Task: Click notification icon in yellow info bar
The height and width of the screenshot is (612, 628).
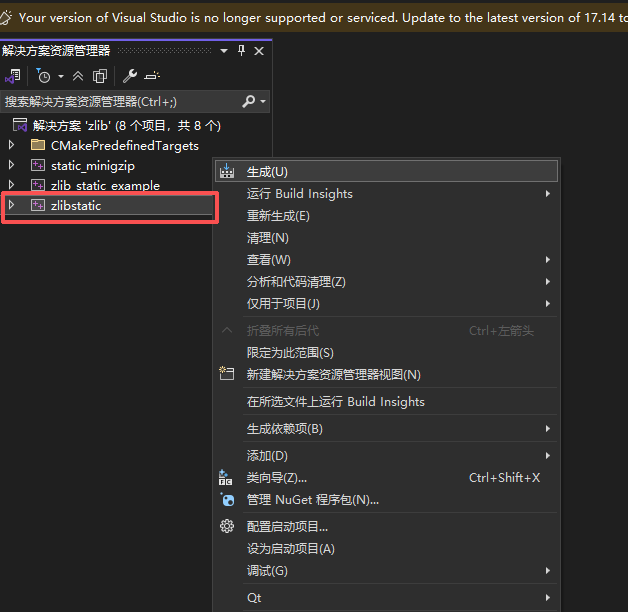Action: click(x=6, y=18)
